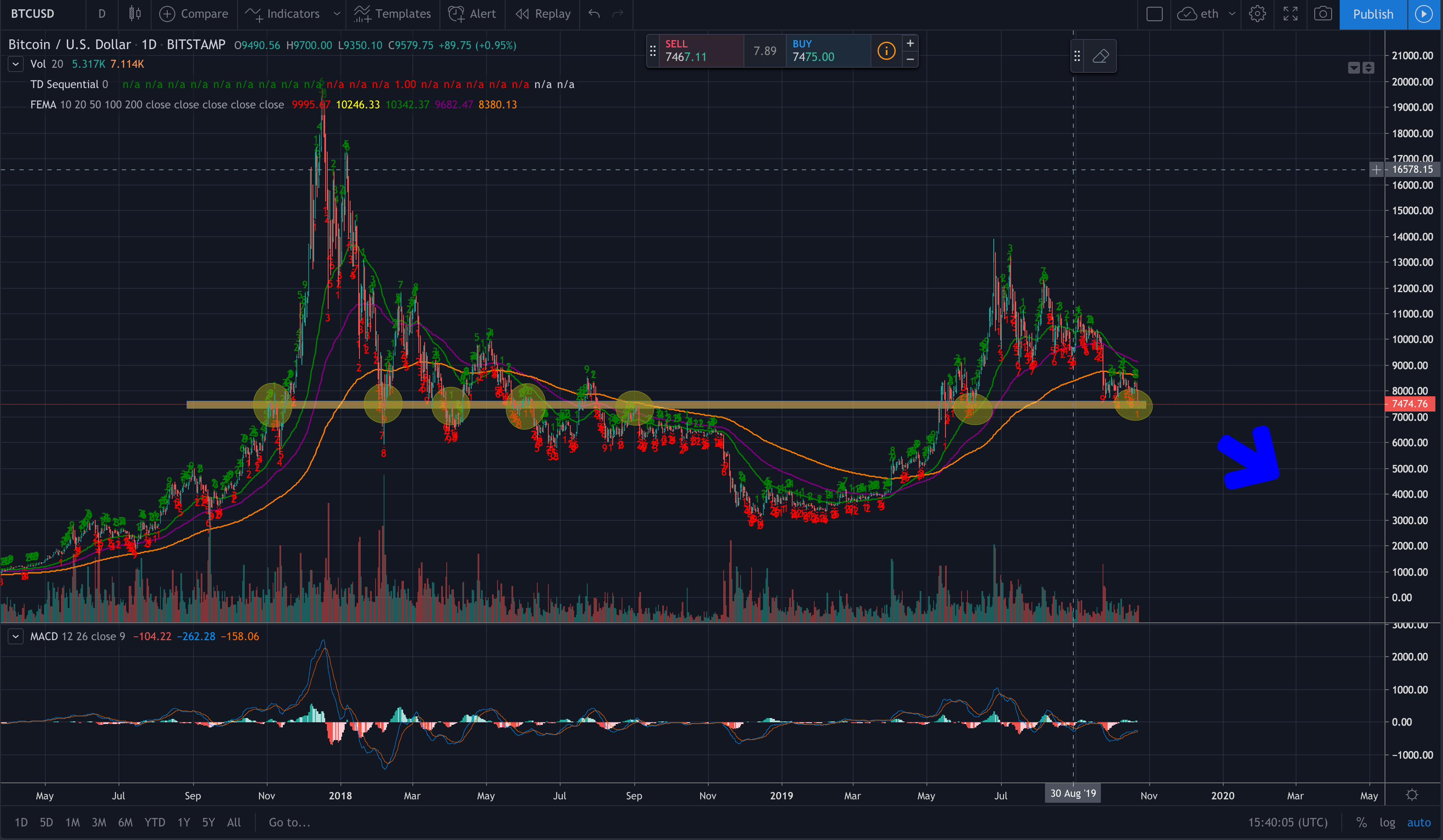Collapse the MACD legend chevron
Viewport: 1443px width, 840px height.
[x=16, y=636]
